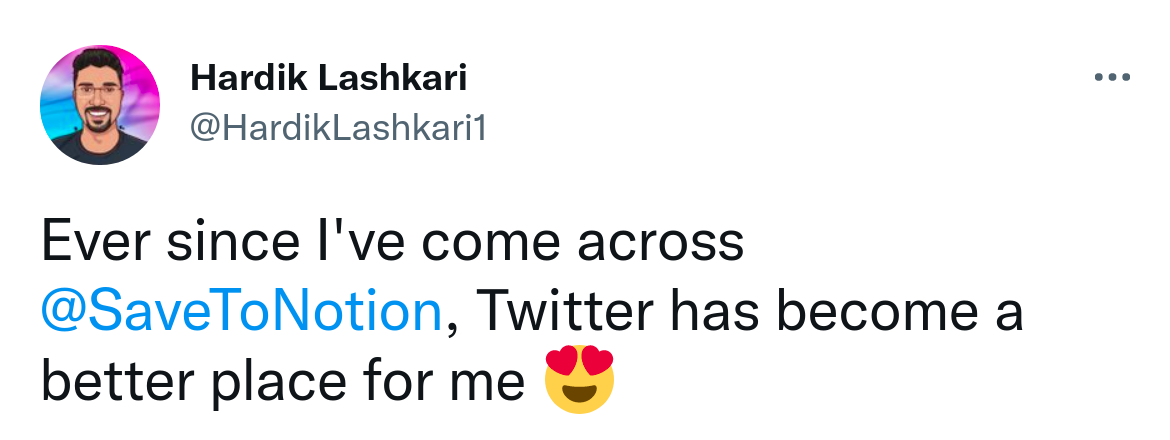
Task: Click the heart-eyes emoji in the tweet
Action: pyautogui.click(x=579, y=379)
